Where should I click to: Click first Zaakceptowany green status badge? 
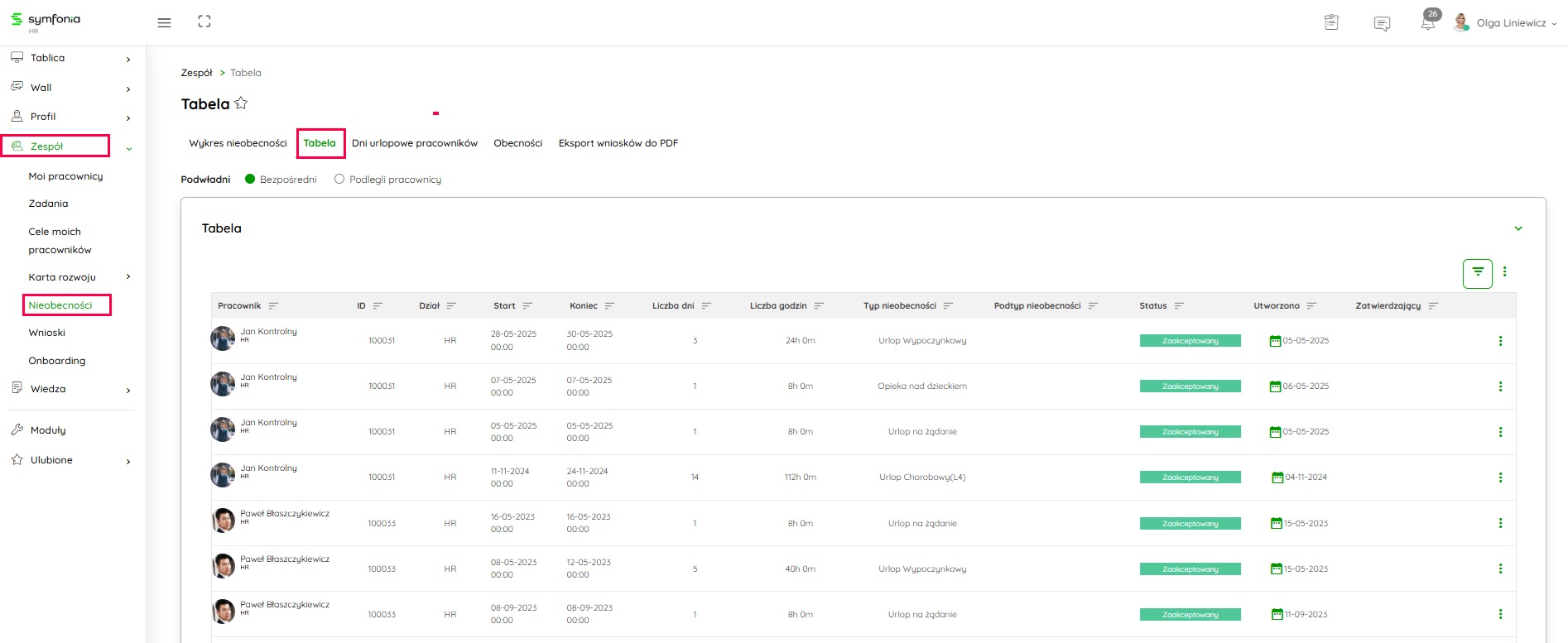(x=1190, y=341)
